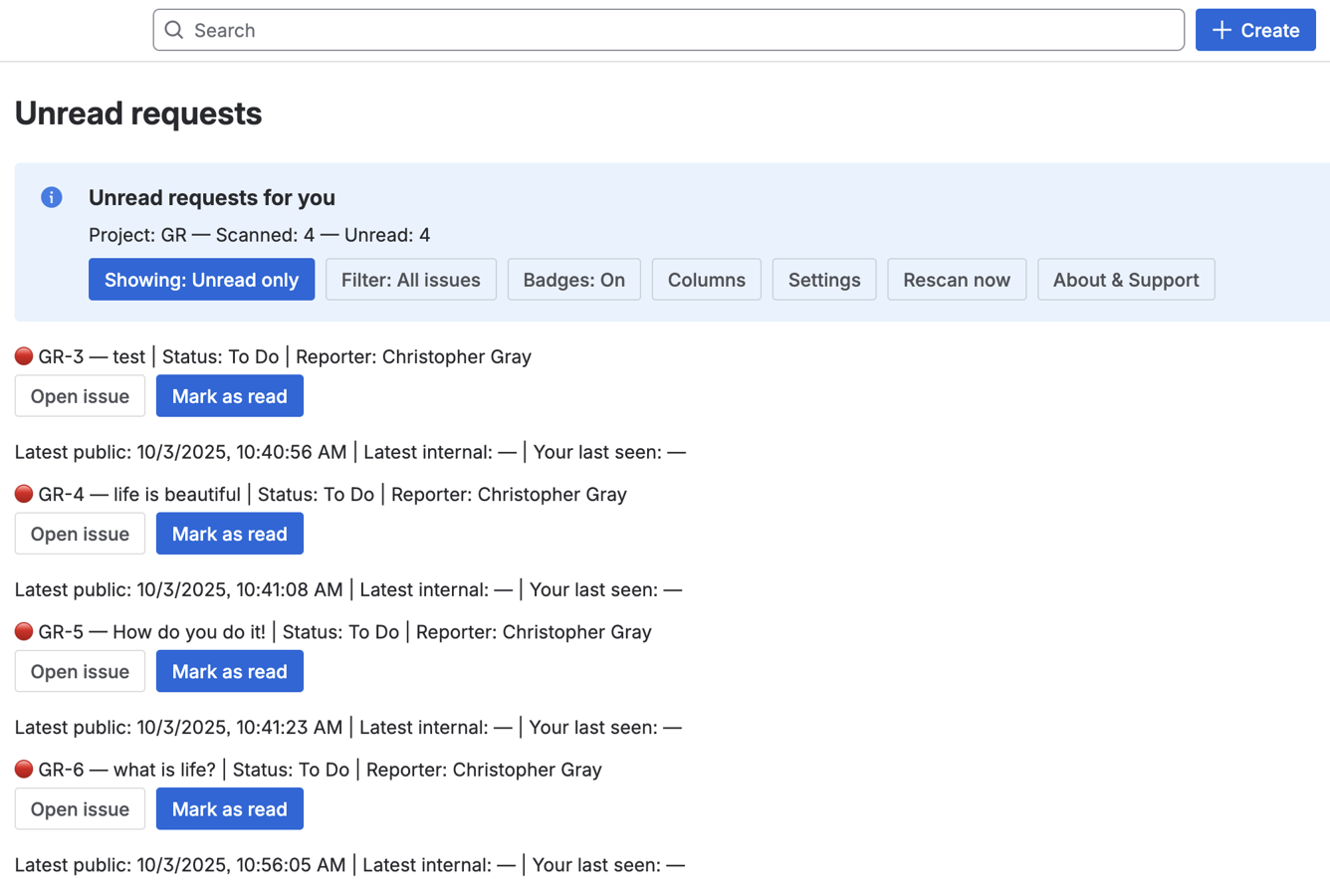Open About & Support

click(1125, 280)
